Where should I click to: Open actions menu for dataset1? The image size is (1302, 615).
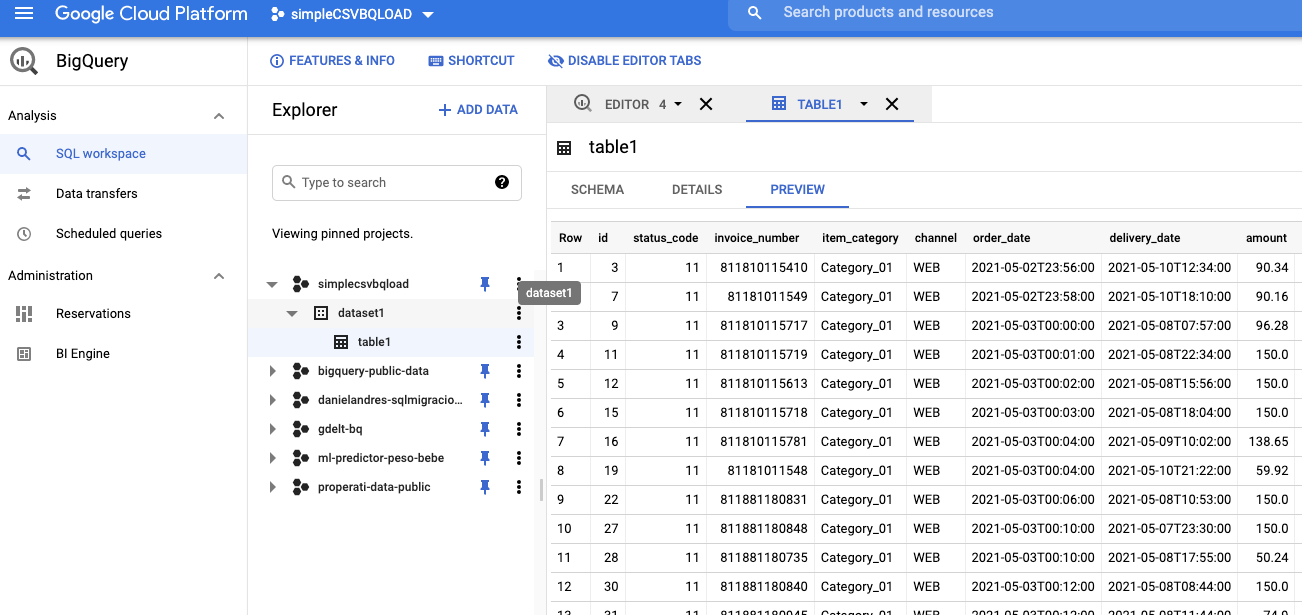click(518, 313)
